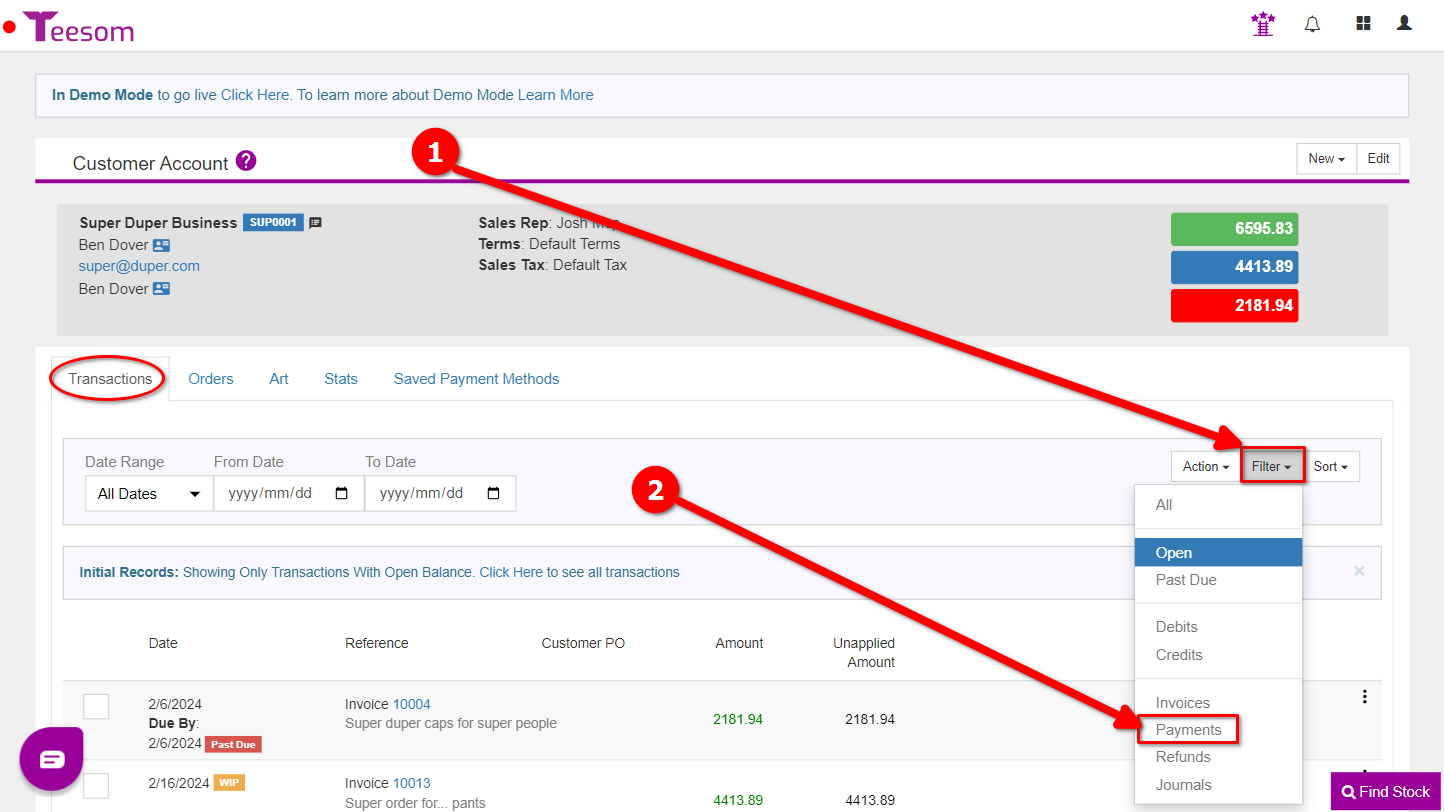Viewport: 1444px width, 812px height.
Task: Choose Journals in the Filter menu
Action: [1218, 785]
